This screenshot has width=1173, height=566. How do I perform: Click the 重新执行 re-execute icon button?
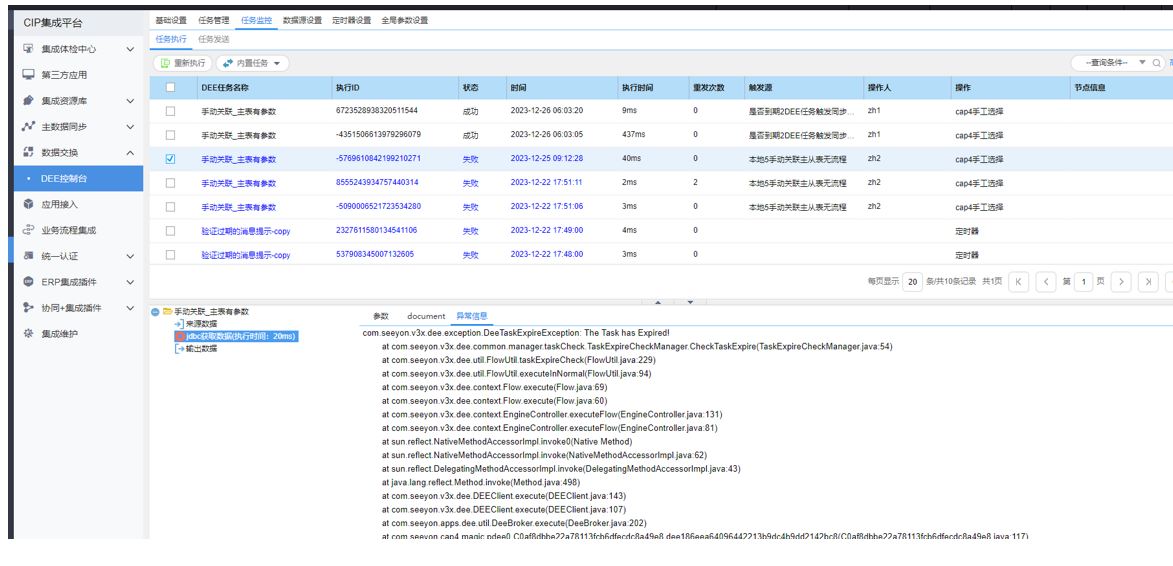166,63
